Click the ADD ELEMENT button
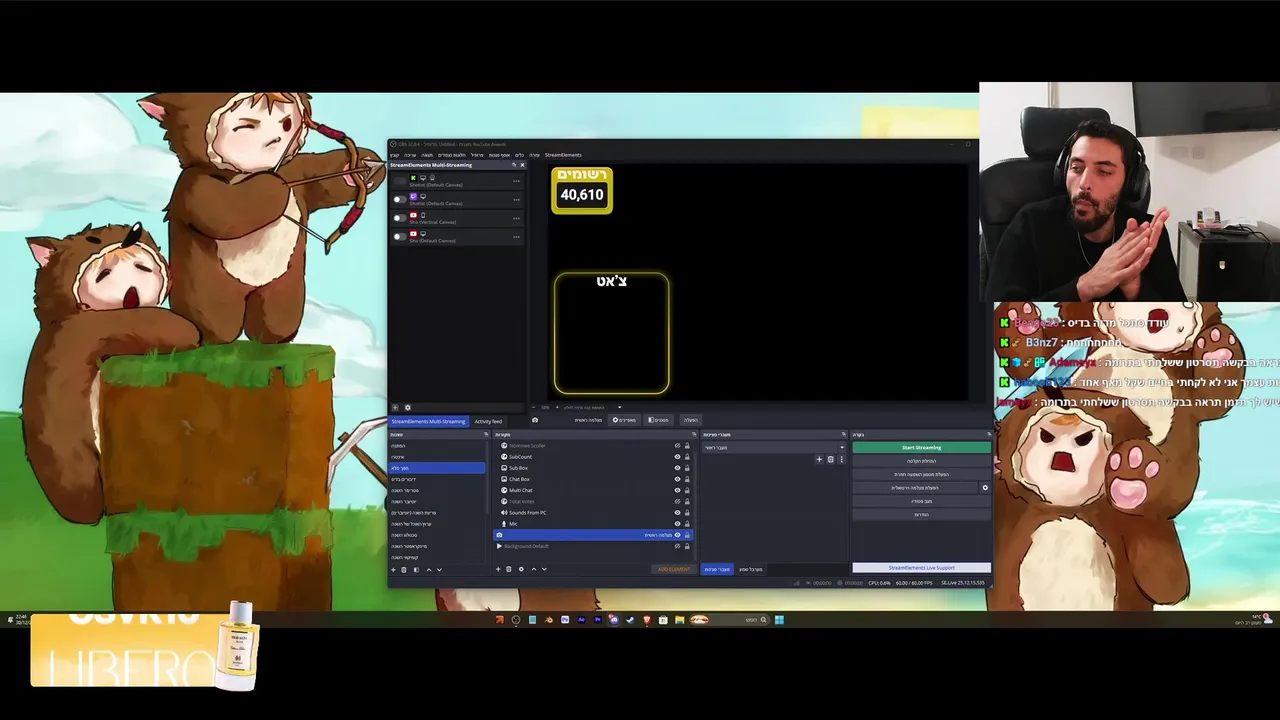This screenshot has width=1280, height=720. [x=674, y=569]
